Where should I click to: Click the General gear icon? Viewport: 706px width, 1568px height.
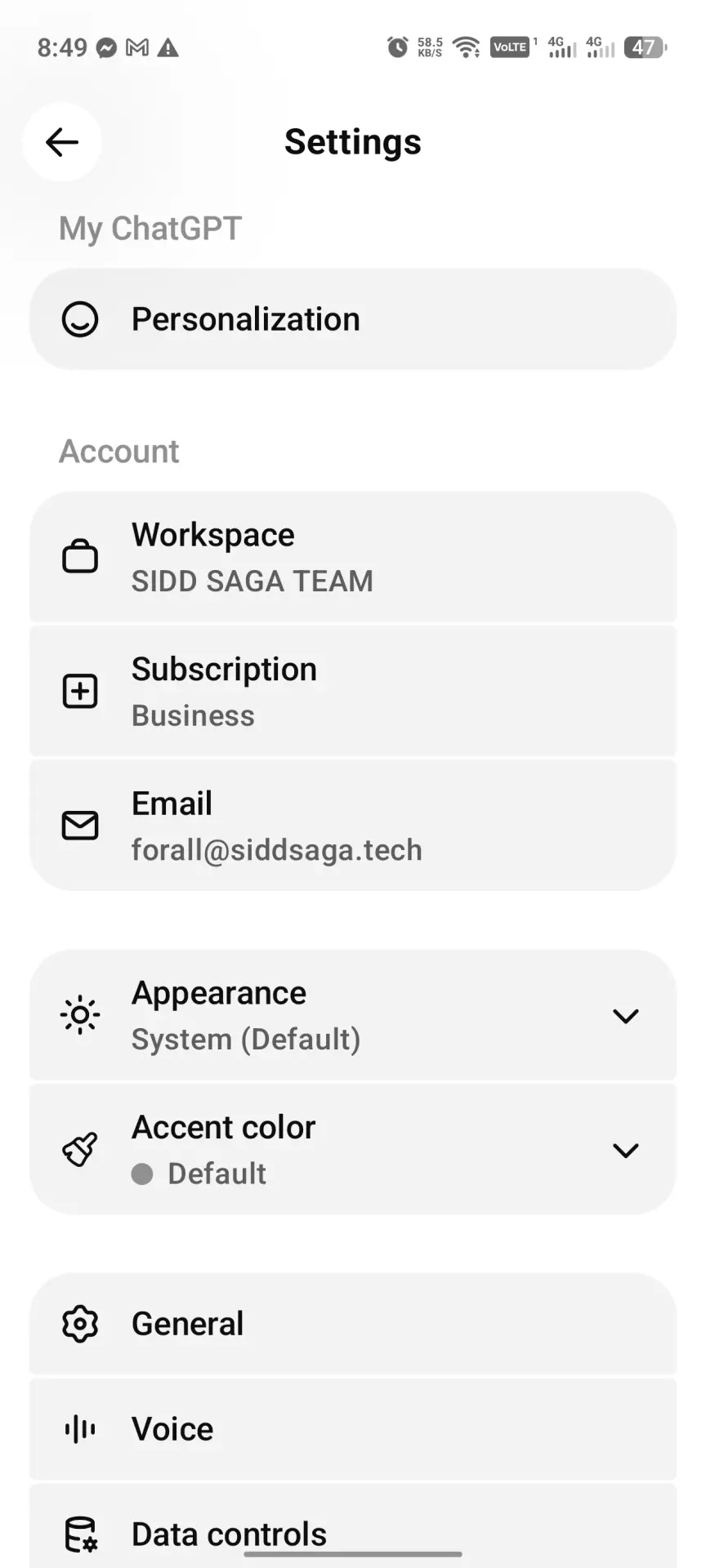(x=80, y=1324)
